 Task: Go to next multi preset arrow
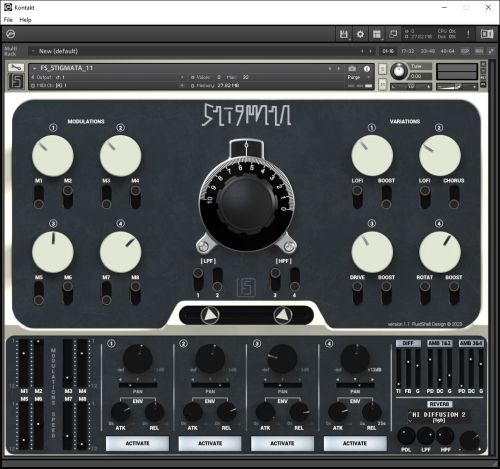pyautogui.click(x=370, y=51)
